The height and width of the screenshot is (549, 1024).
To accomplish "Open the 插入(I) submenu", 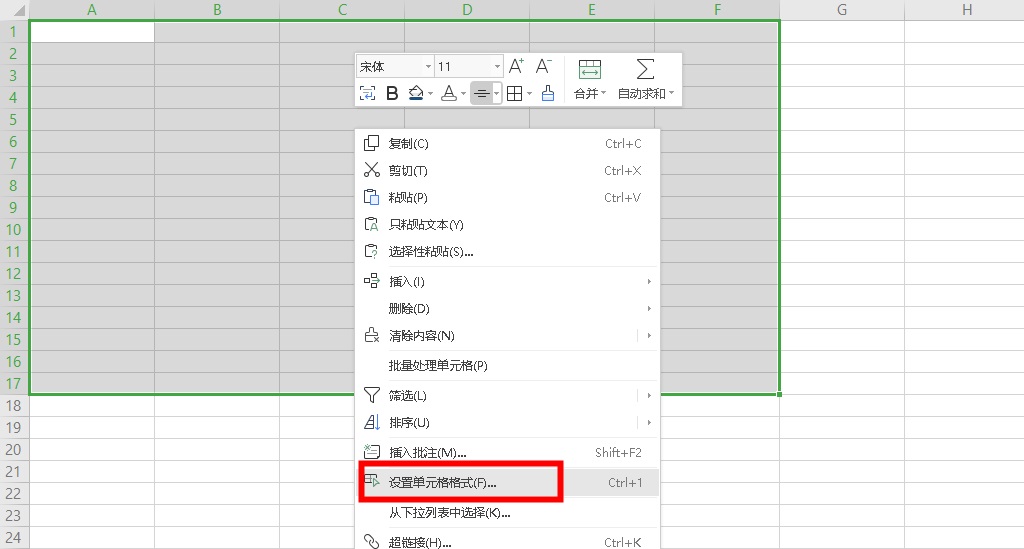I will (507, 281).
